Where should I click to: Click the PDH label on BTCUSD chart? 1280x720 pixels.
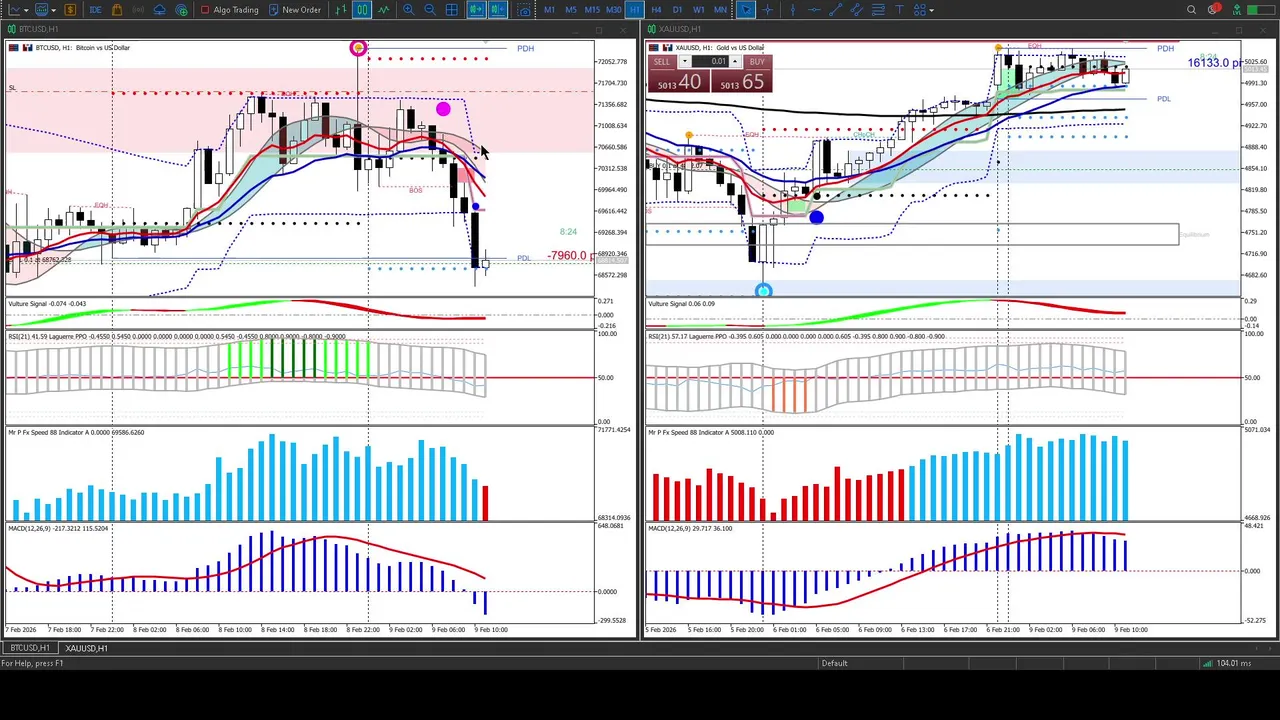coord(525,48)
